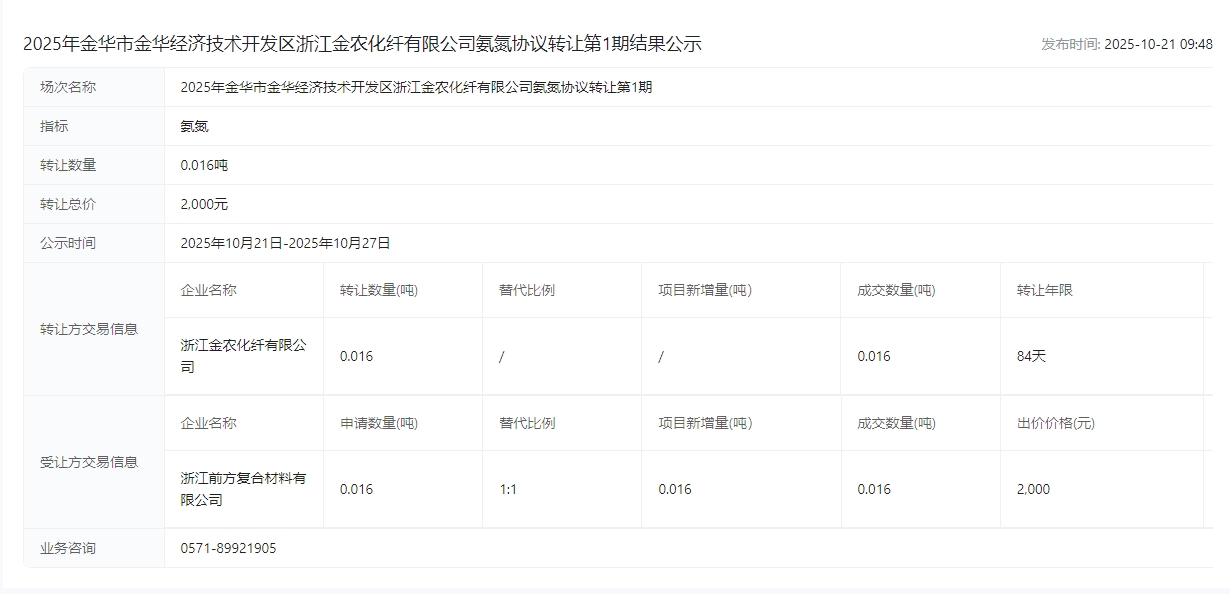
Task: Click company name 浙江金农化纤有限公司 in transferor row
Action: tap(243, 356)
